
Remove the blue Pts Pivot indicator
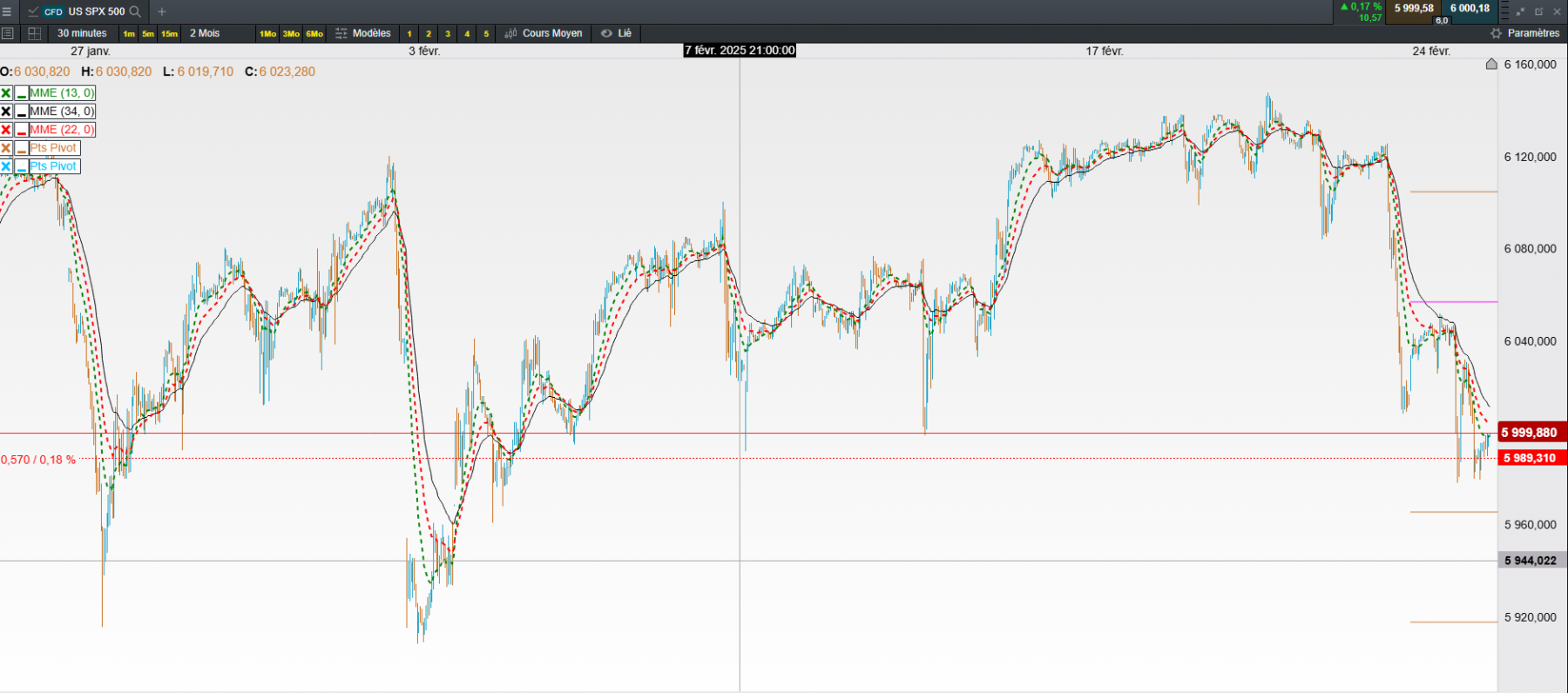[6, 166]
